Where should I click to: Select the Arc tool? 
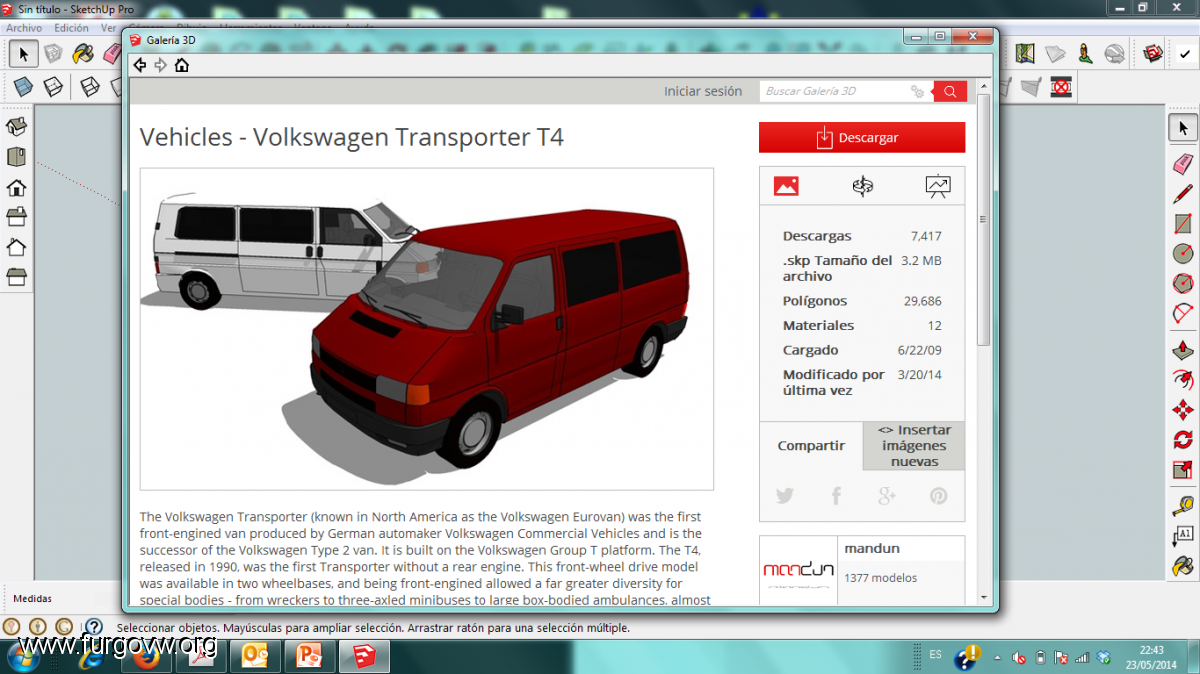[1183, 313]
